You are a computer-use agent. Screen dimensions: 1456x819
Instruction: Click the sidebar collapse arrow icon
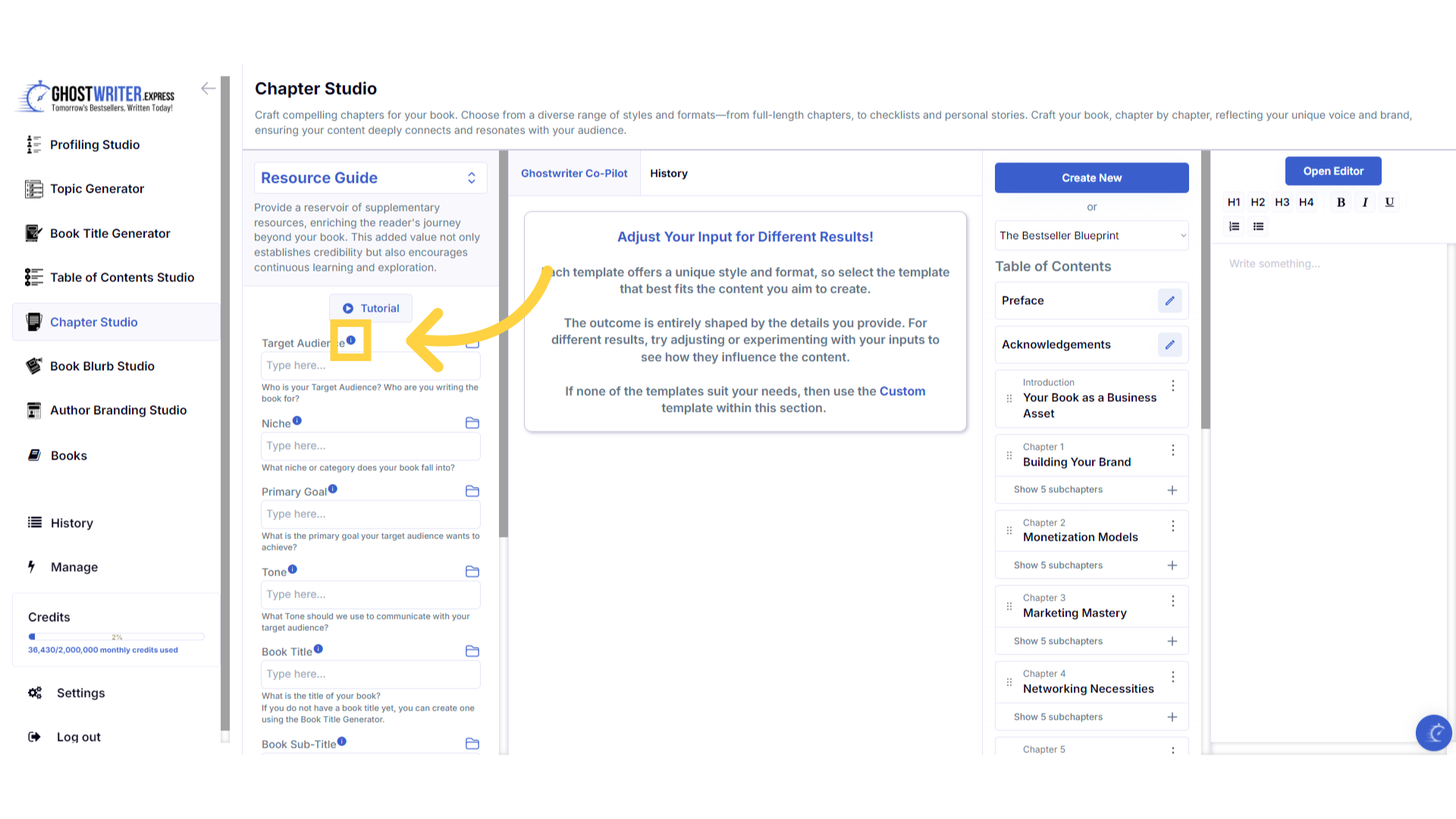pyautogui.click(x=208, y=89)
